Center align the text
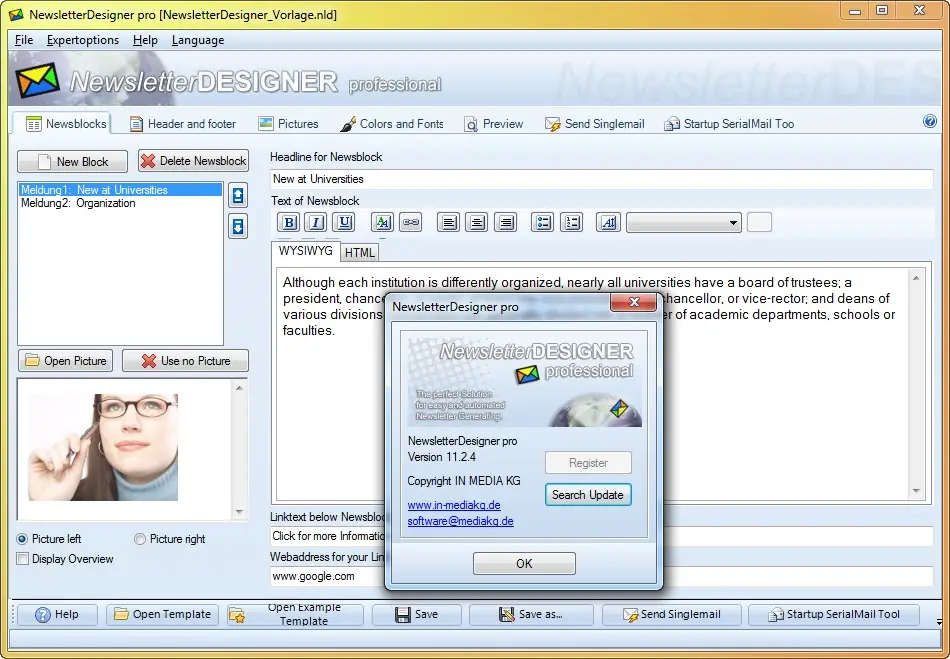This screenshot has width=950, height=659. [x=477, y=222]
